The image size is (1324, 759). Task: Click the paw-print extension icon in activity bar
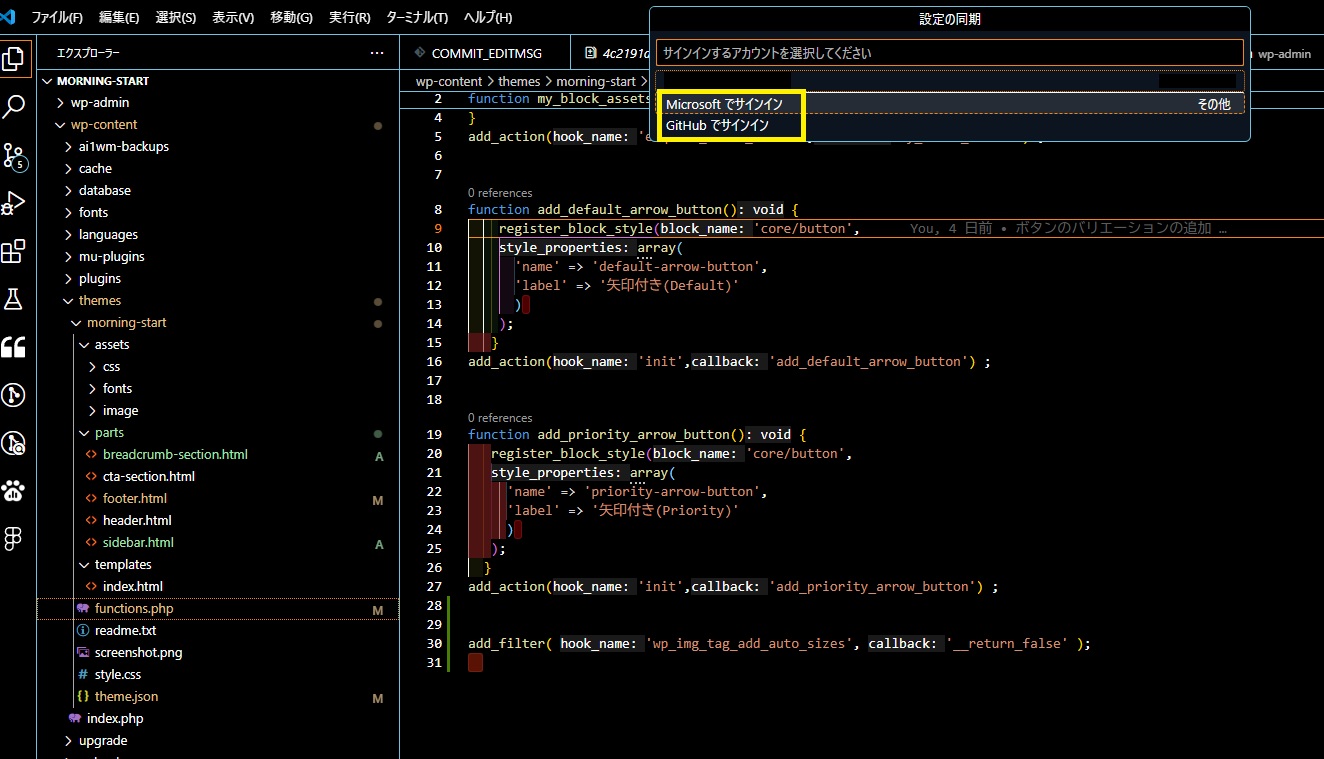pyautogui.click(x=15, y=490)
